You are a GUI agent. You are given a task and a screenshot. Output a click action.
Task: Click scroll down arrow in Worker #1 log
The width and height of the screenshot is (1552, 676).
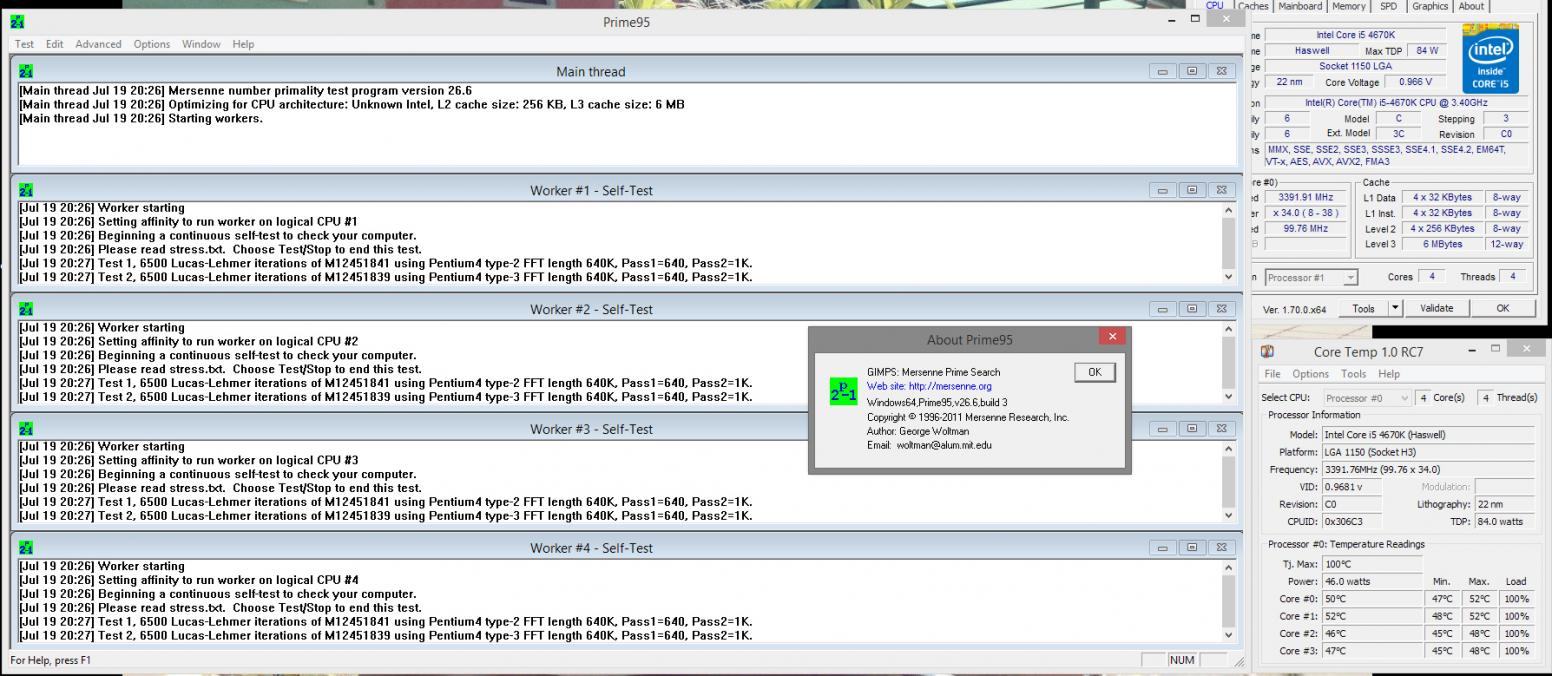tap(1229, 277)
